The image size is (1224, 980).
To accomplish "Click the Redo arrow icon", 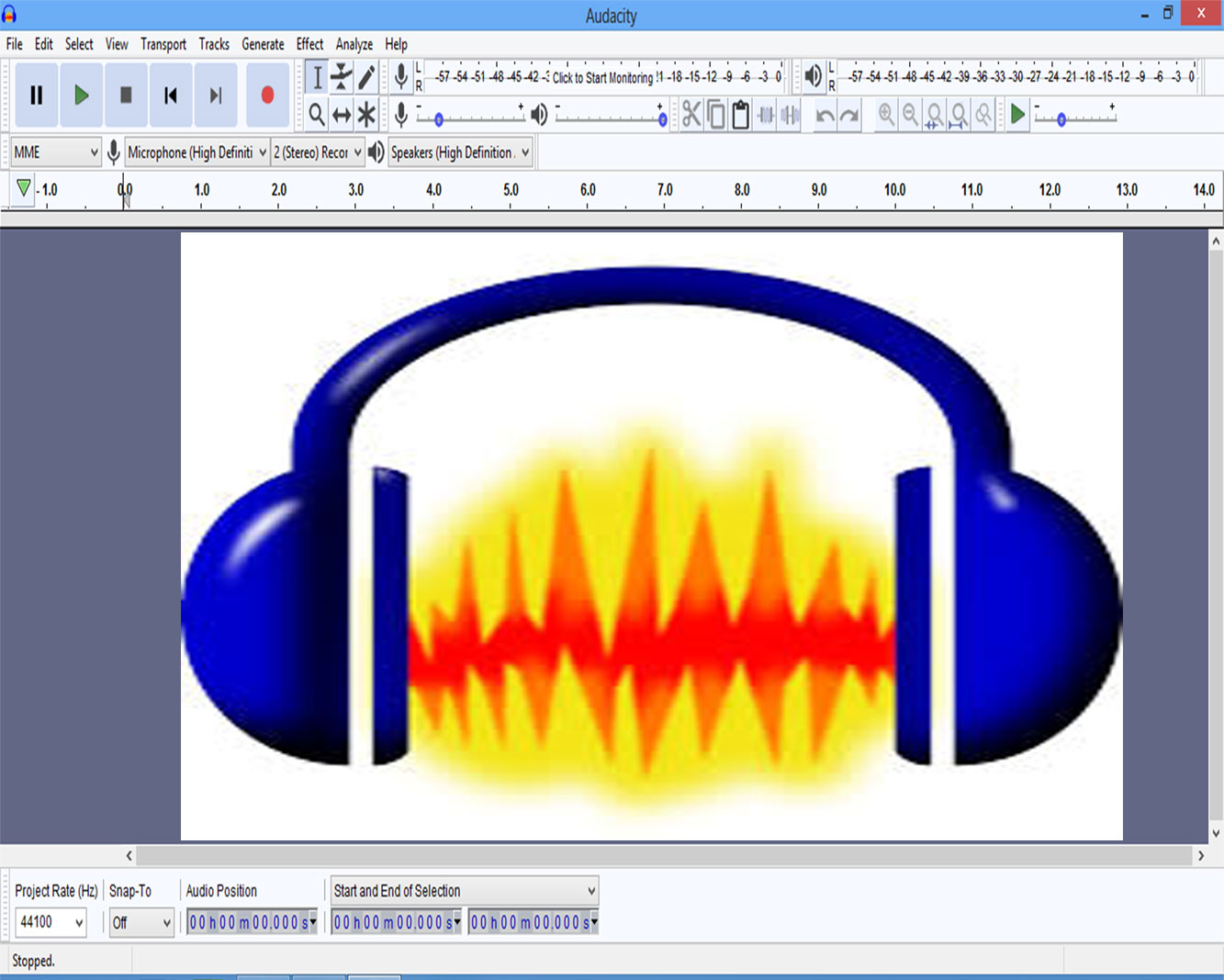I will [x=850, y=114].
